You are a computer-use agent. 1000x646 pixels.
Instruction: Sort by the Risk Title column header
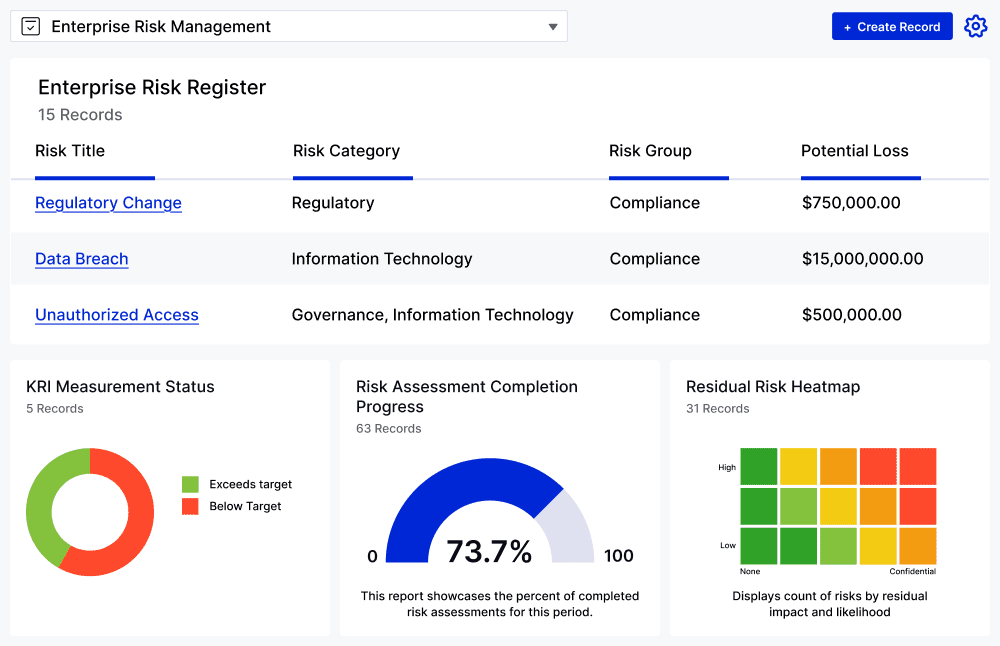pos(70,151)
